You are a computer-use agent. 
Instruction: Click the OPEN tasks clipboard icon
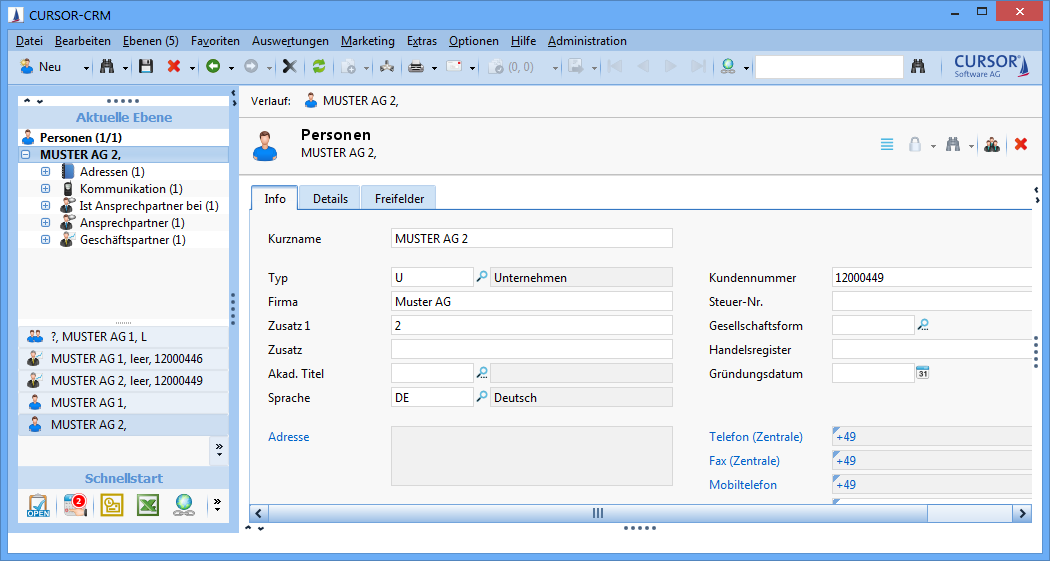point(38,505)
